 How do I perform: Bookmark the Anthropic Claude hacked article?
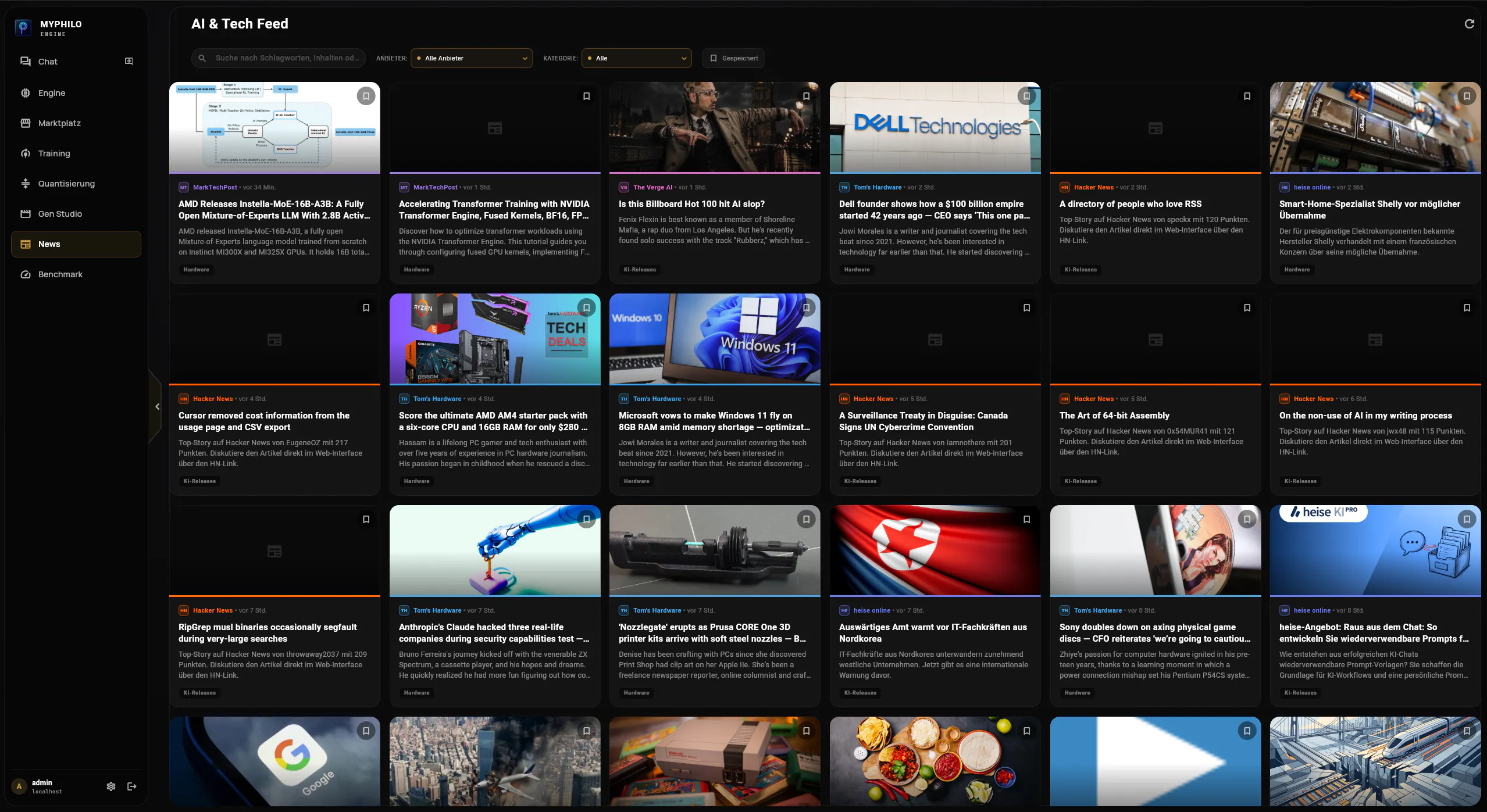(586, 519)
